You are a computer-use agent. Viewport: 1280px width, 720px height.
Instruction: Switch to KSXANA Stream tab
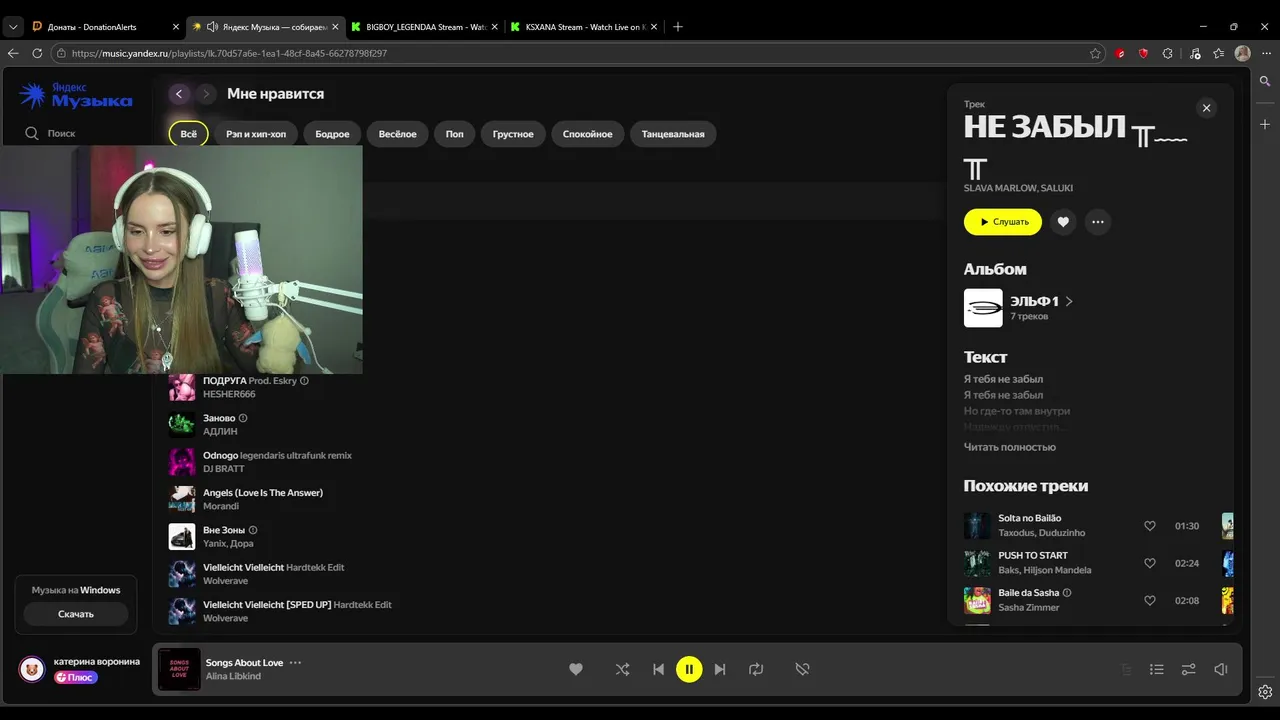pyautogui.click(x=582, y=27)
